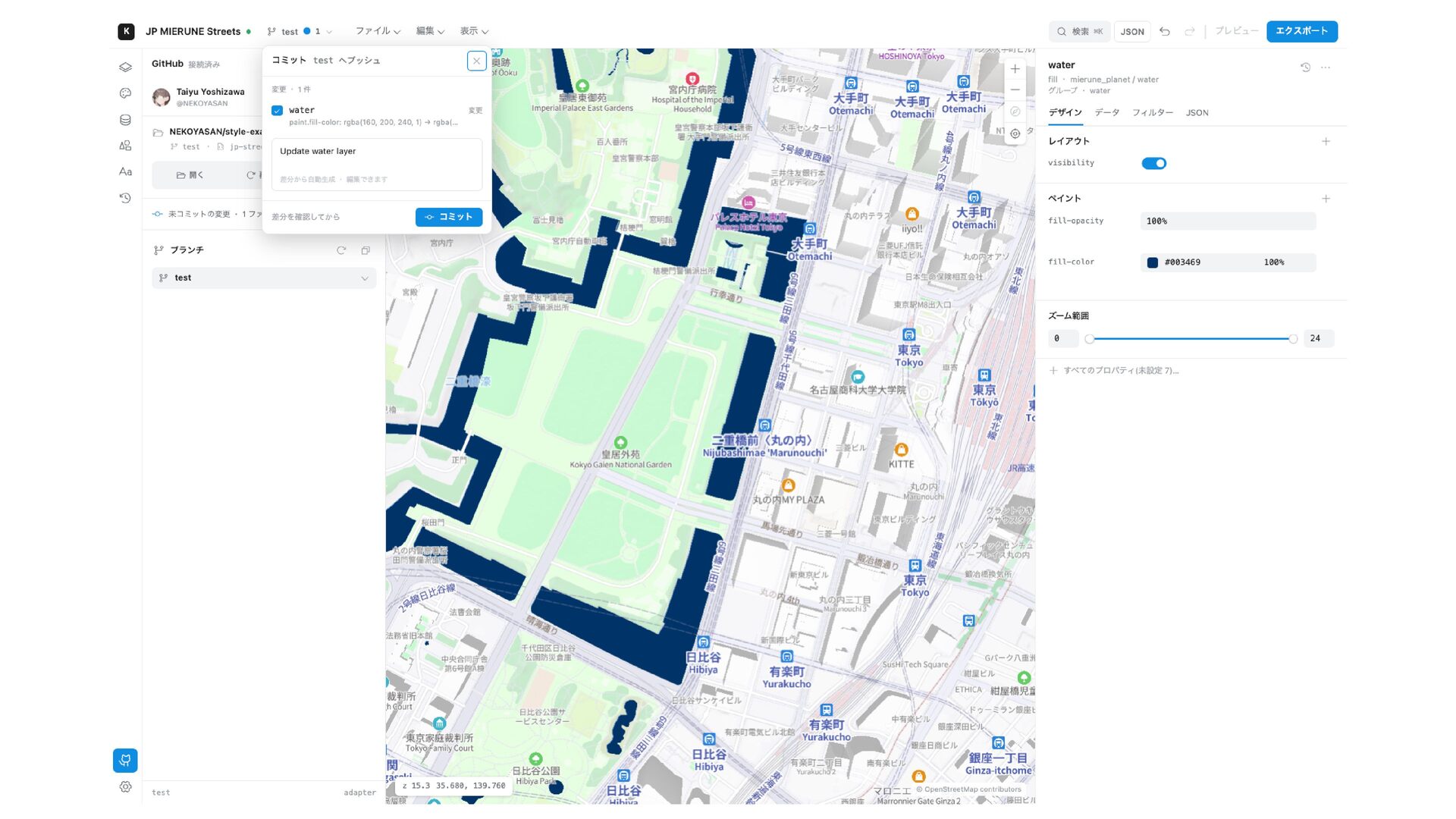
Task: Switch to the フィルター tab
Action: tap(1152, 113)
